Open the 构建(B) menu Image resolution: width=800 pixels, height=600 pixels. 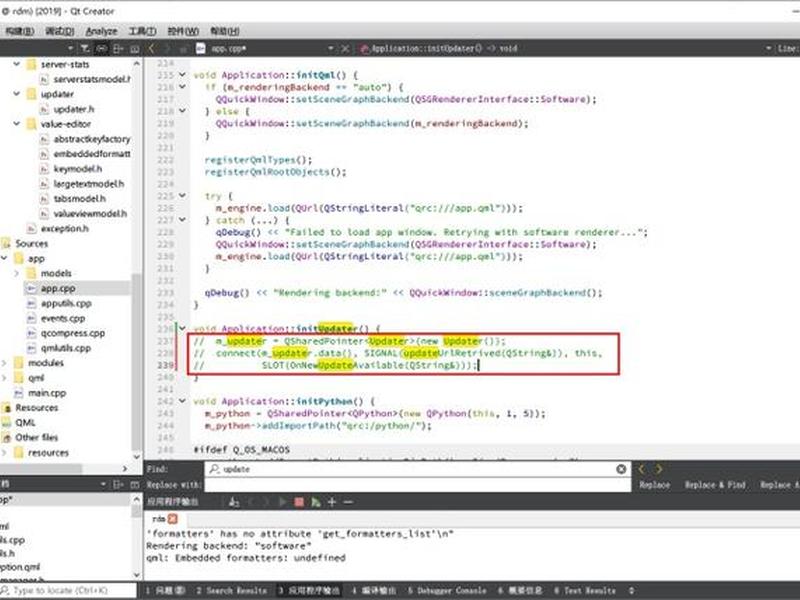tap(19, 31)
